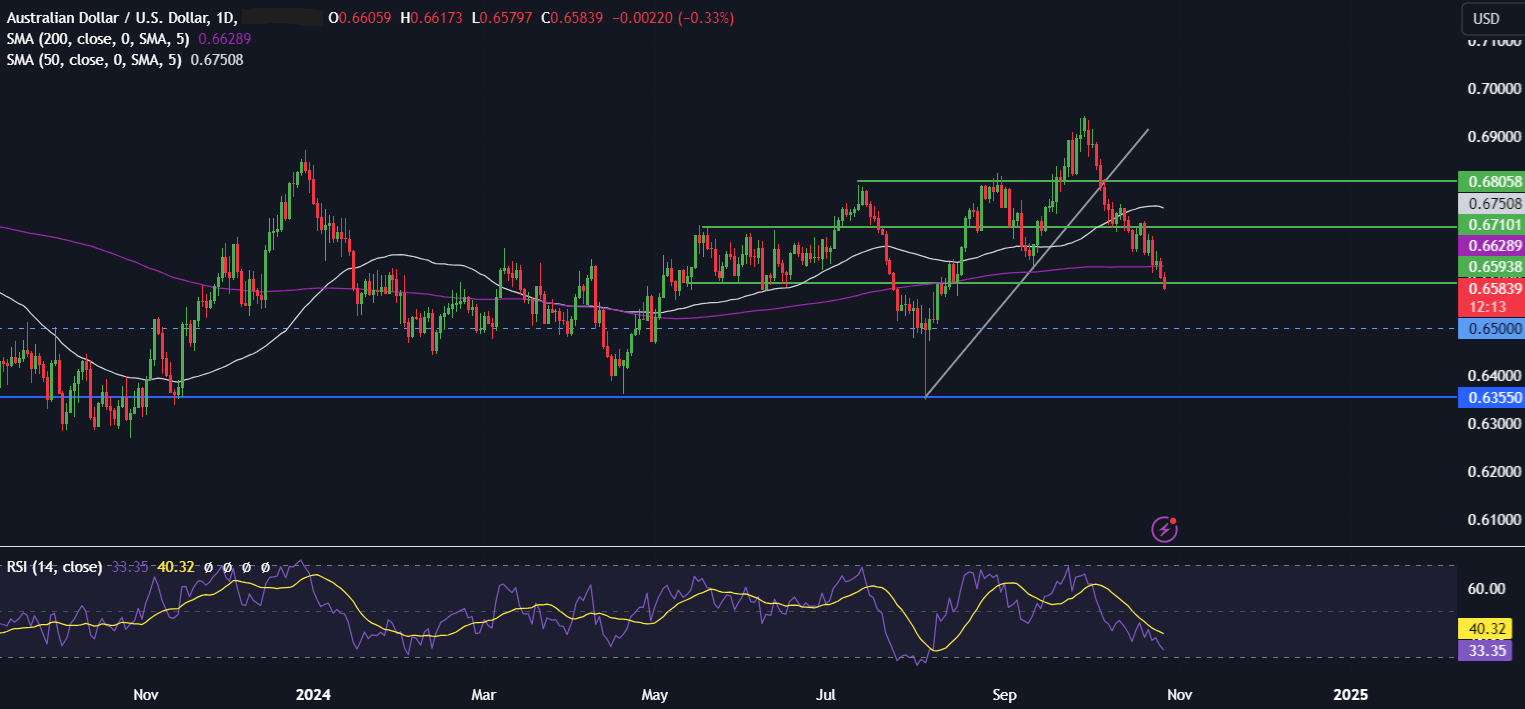
Task: Click the Jul label on time axis
Action: tap(826, 694)
